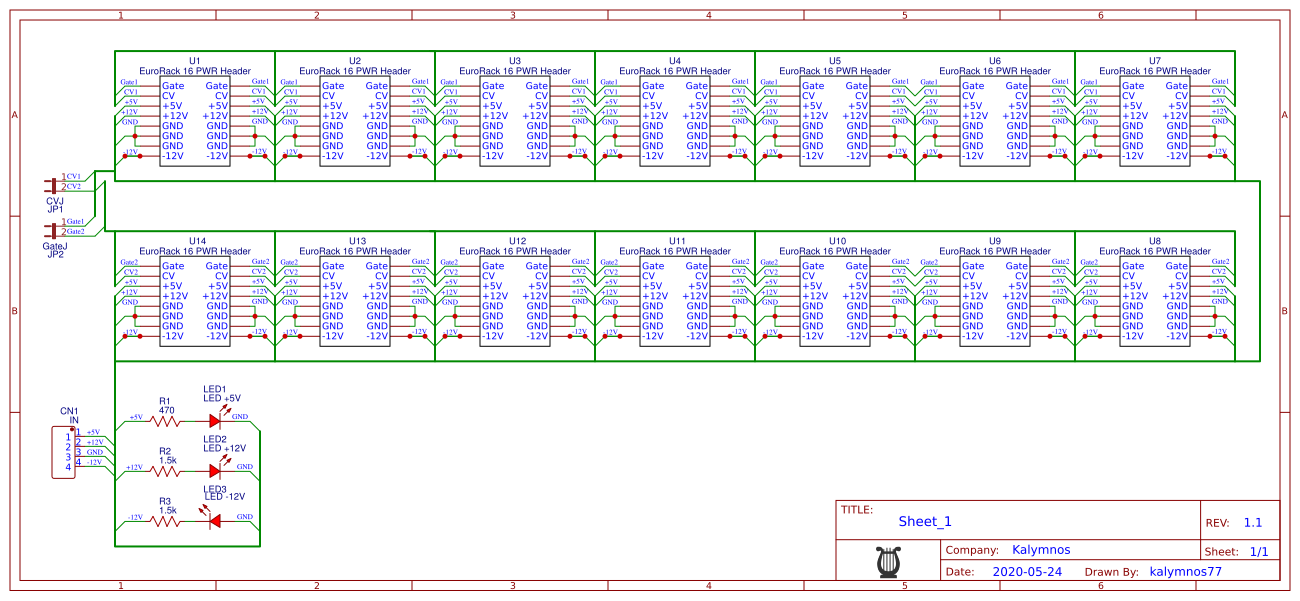Select the LED -12V diode symbol
The image size is (1300, 601).
(214, 520)
